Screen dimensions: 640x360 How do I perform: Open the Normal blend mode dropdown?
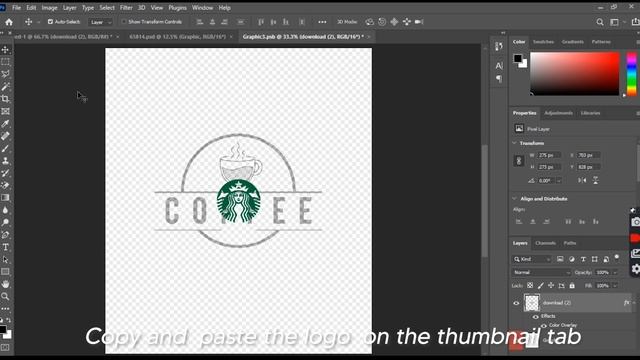point(541,272)
